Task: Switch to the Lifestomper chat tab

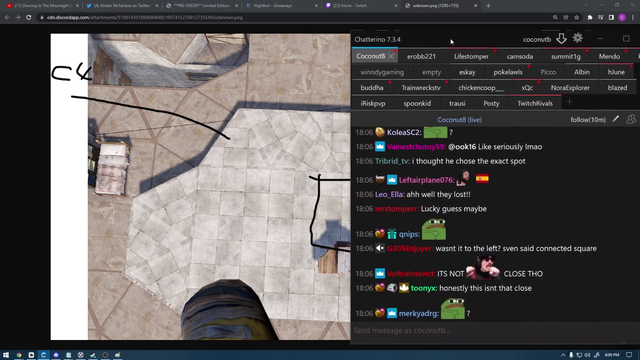Action: 471,56
